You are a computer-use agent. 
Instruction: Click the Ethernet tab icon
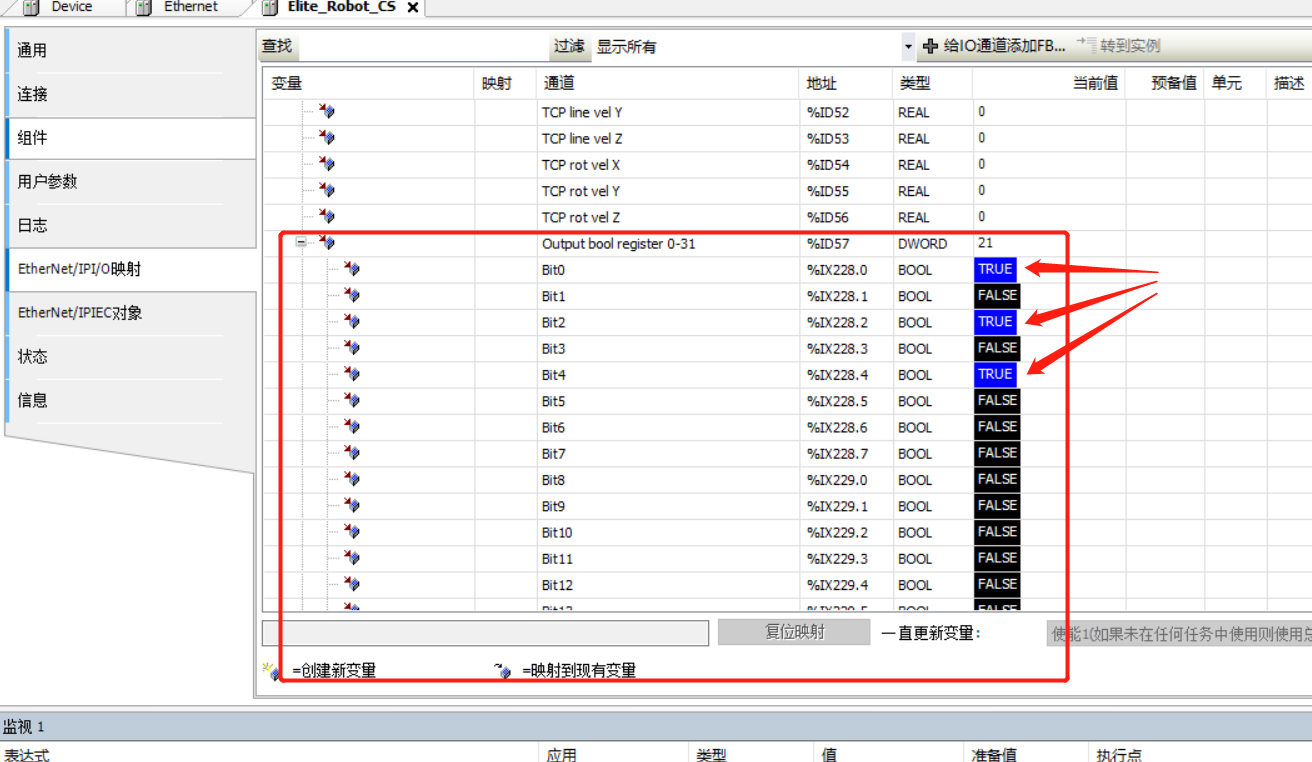tap(144, 7)
